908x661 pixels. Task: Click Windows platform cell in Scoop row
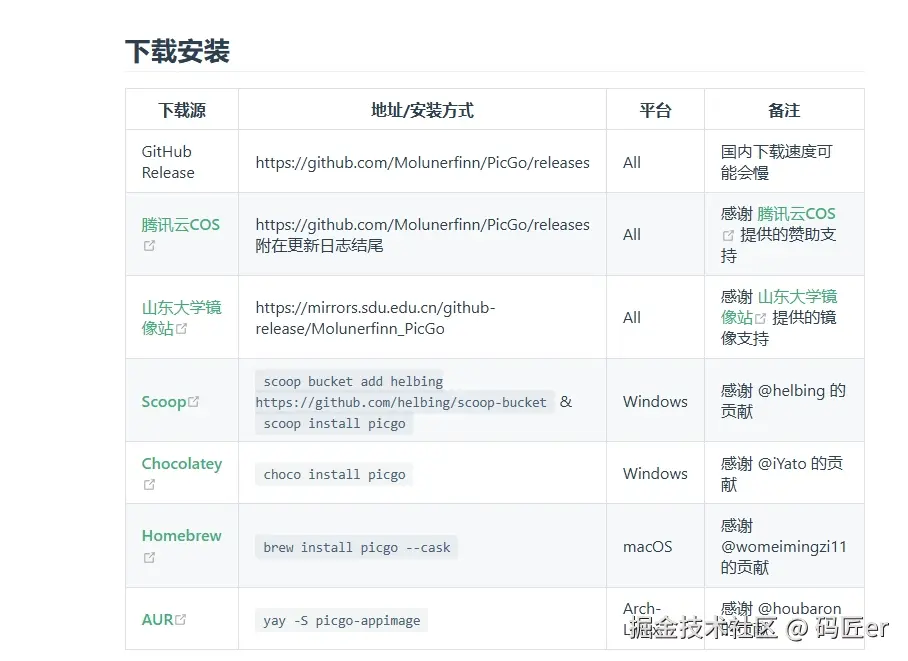655,401
